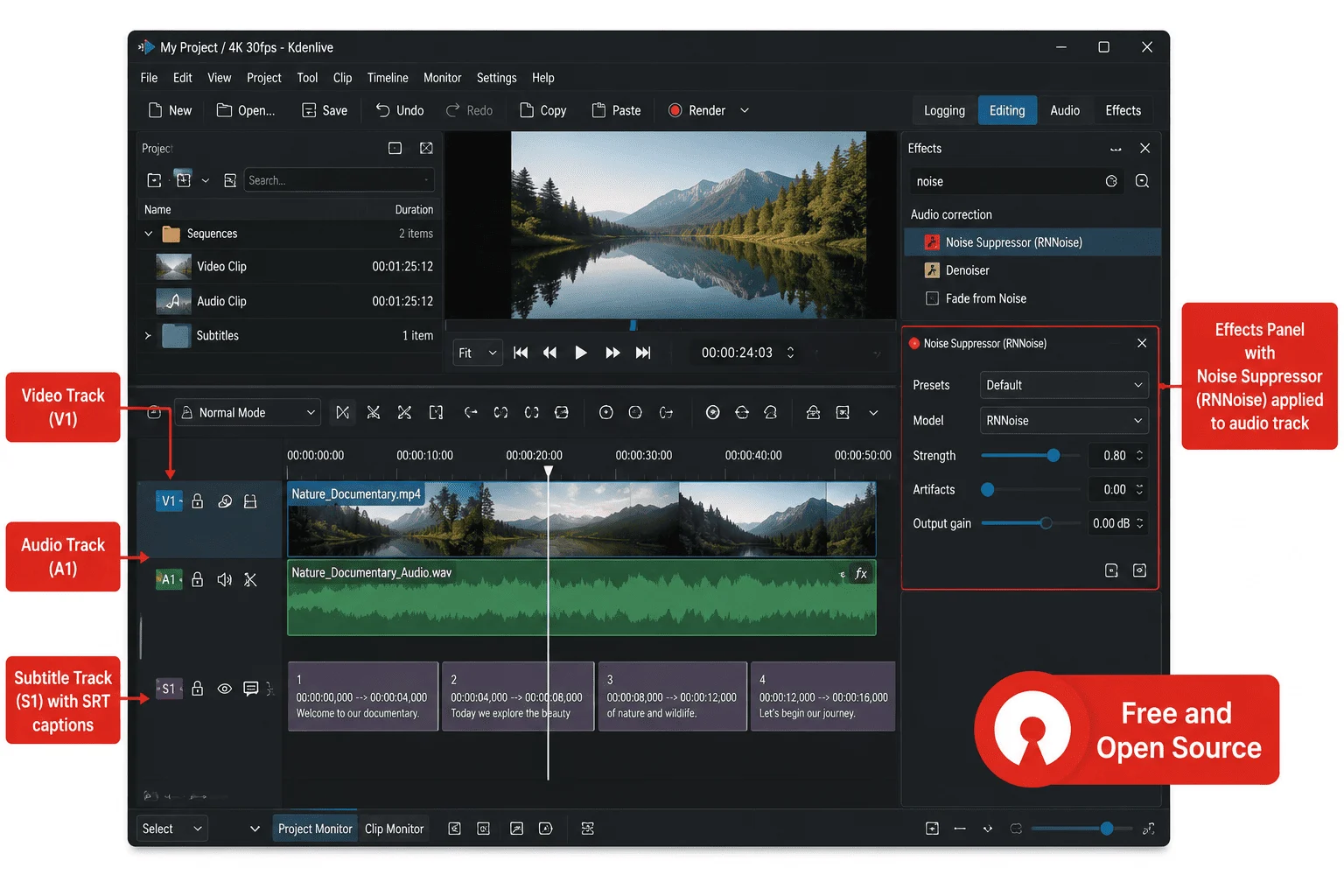Image resolution: width=1344 pixels, height=896 pixels.
Task: Play the project in the monitor
Action: (x=580, y=353)
